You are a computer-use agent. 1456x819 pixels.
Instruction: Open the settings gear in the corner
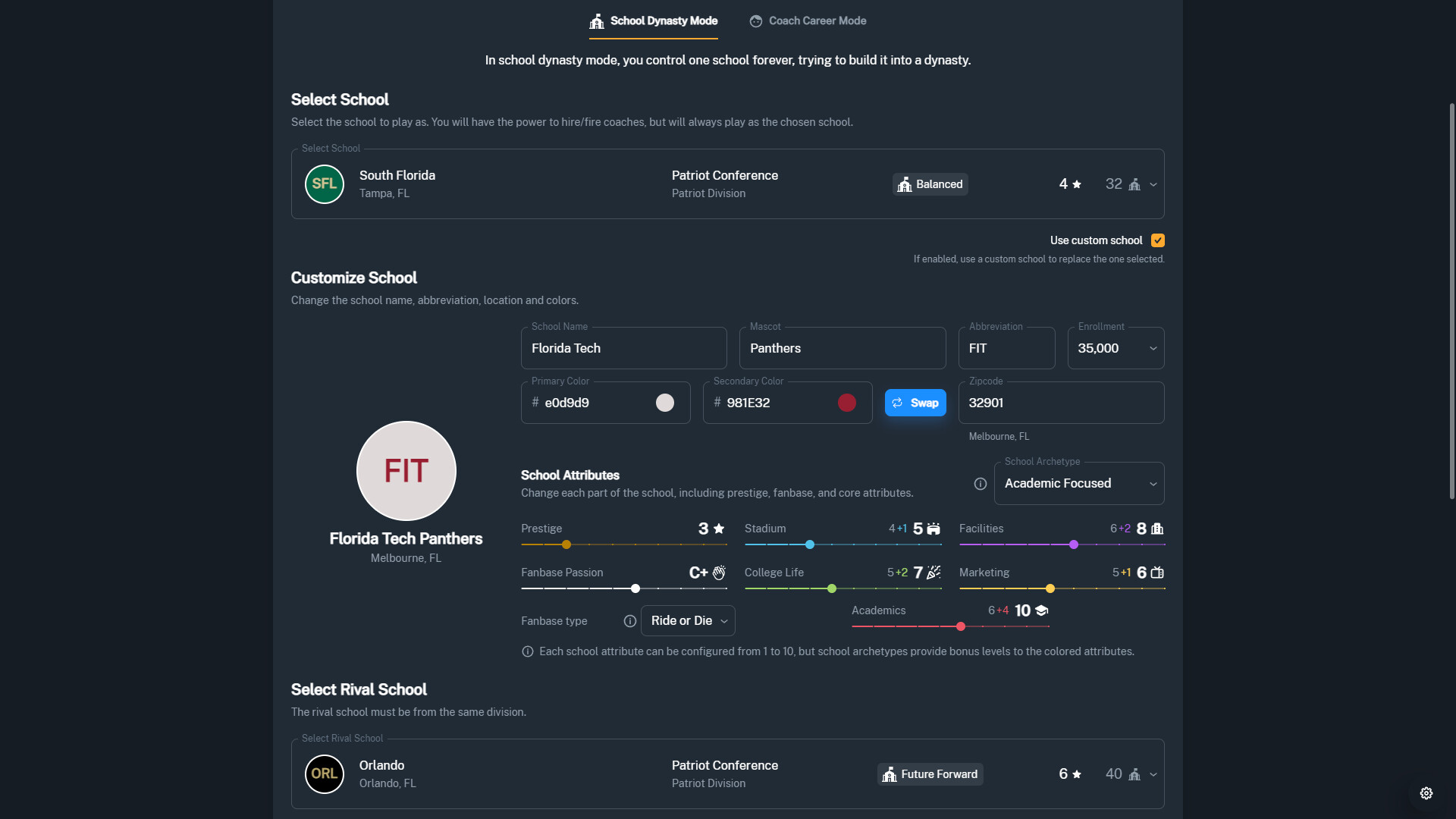[x=1426, y=793]
